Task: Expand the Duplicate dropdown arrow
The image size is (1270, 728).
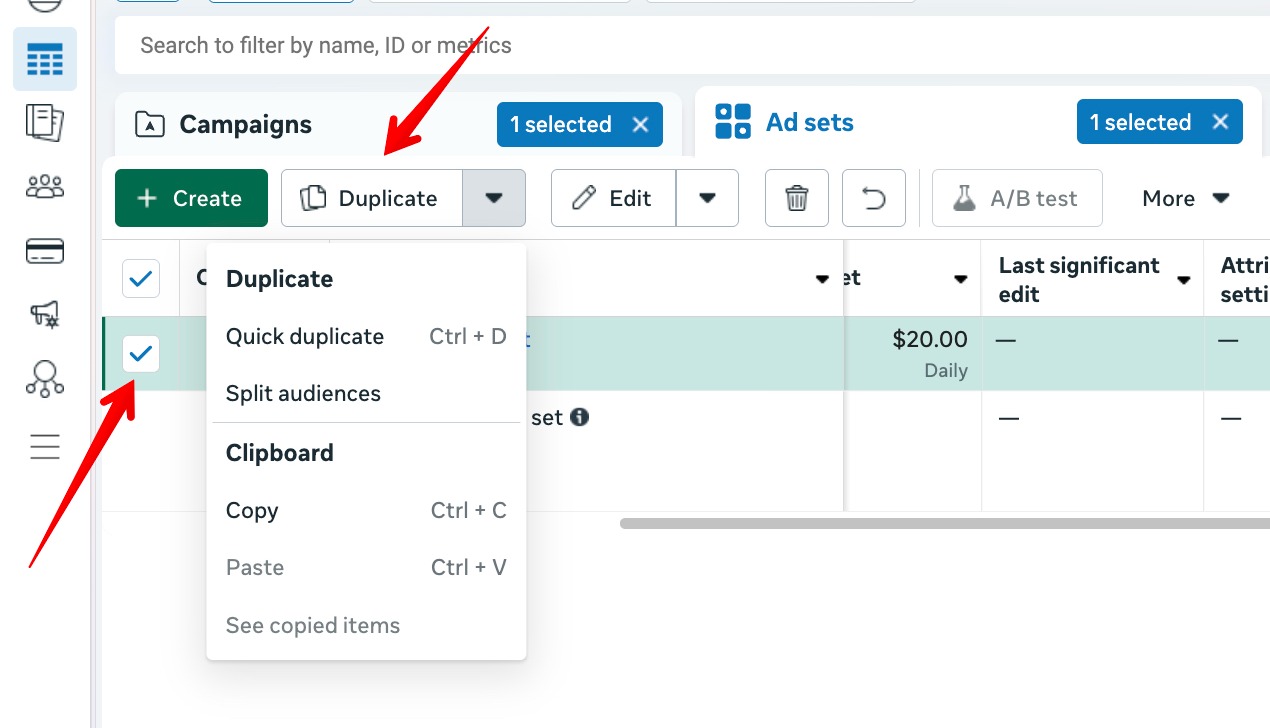Action: 494,198
